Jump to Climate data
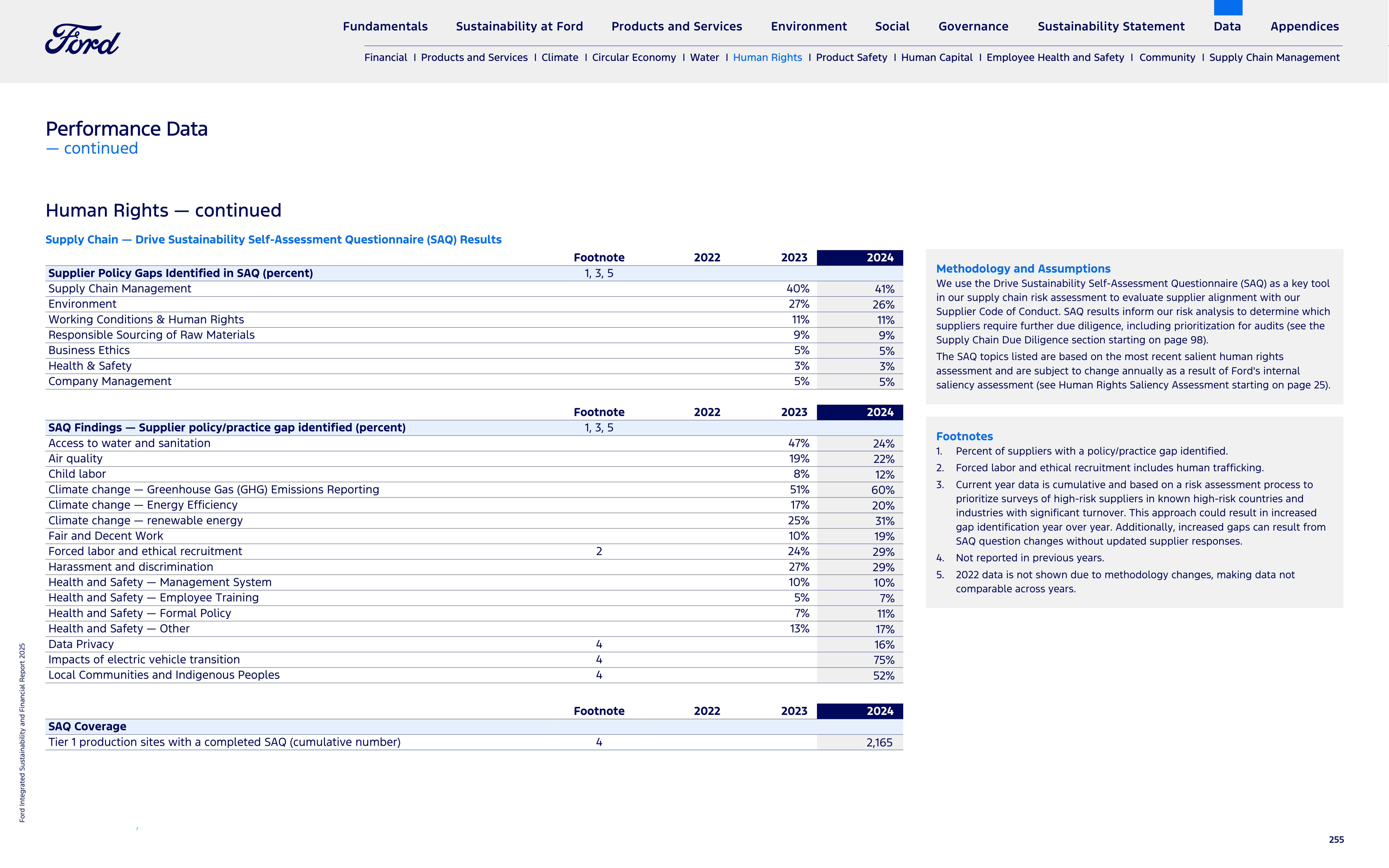Screen dimensions: 1389x868 (560, 58)
